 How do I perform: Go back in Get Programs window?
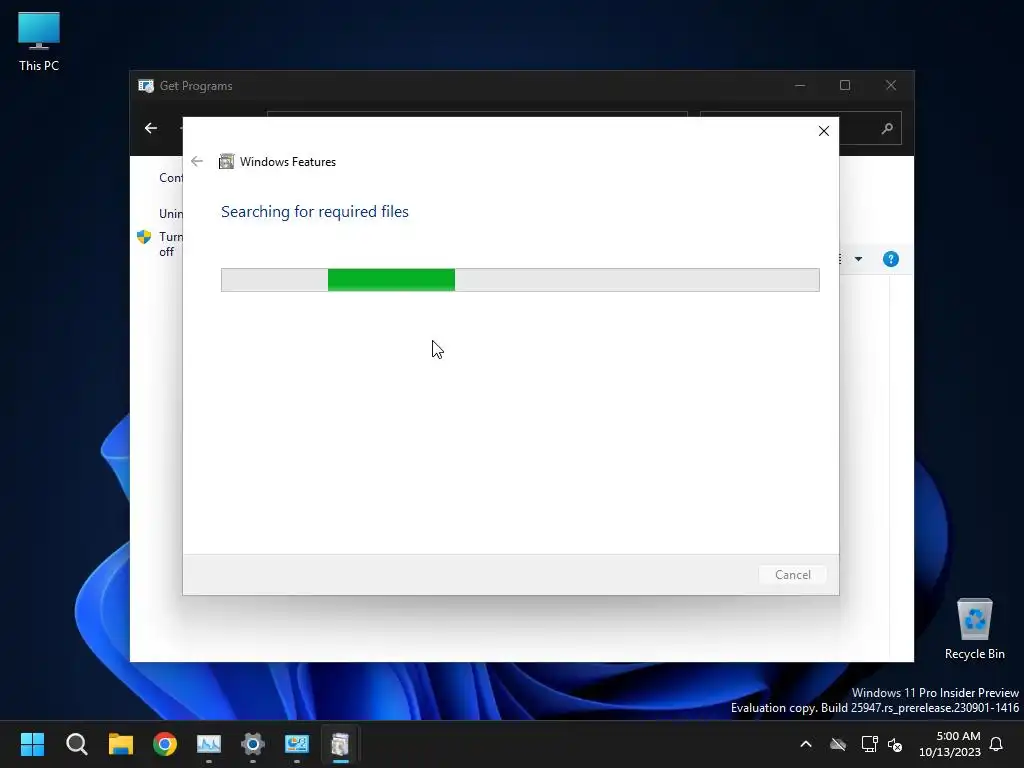click(x=151, y=128)
